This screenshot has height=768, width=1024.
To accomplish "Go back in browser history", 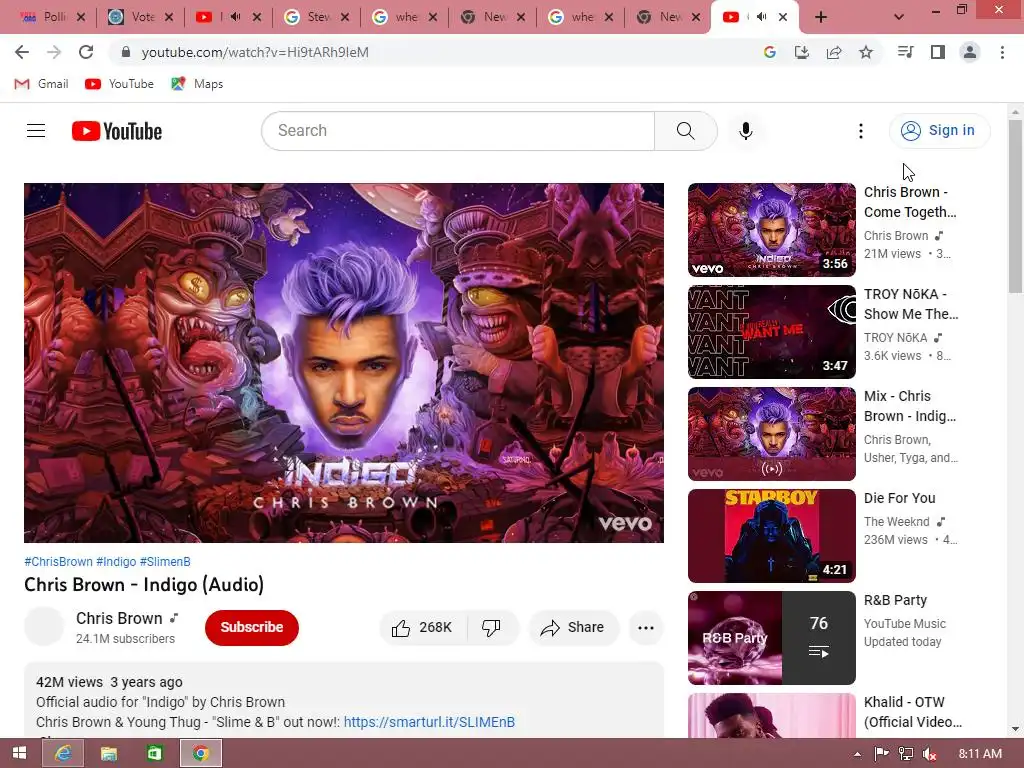I will click(x=22, y=52).
